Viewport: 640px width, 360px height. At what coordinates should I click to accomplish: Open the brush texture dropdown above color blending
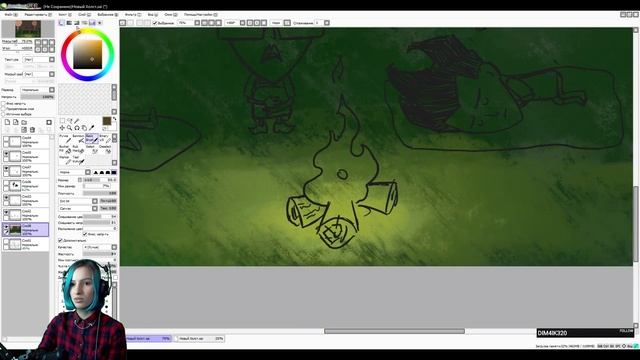(x=95, y=209)
